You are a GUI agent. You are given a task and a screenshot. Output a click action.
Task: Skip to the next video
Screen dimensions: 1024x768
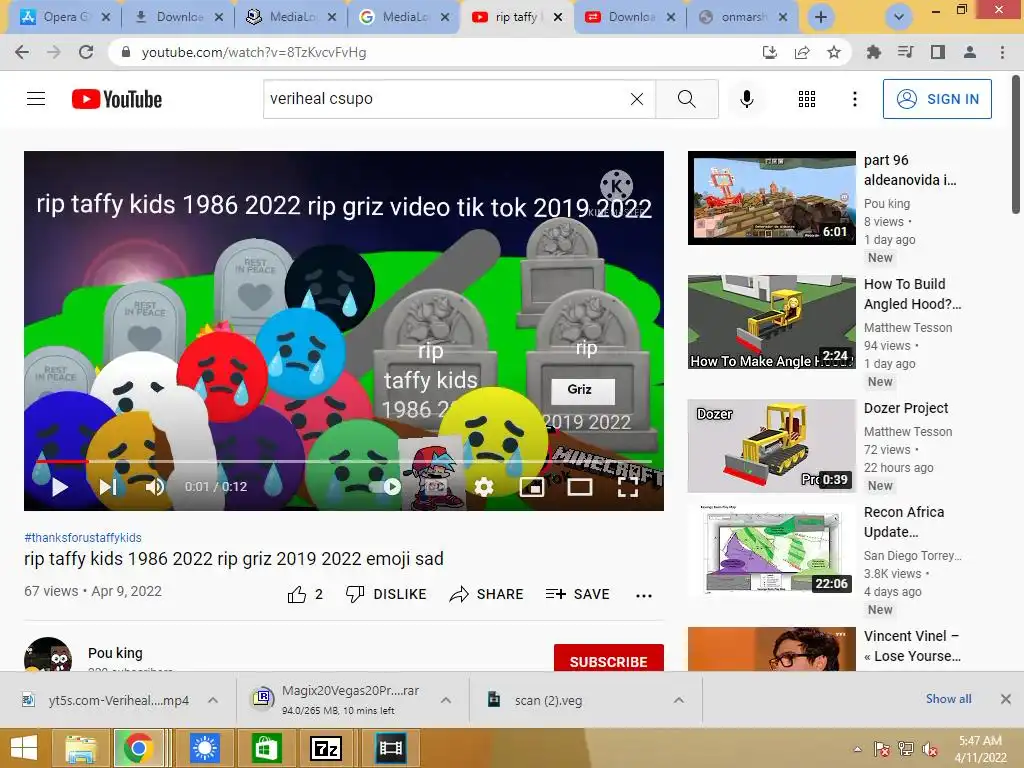[x=108, y=487]
